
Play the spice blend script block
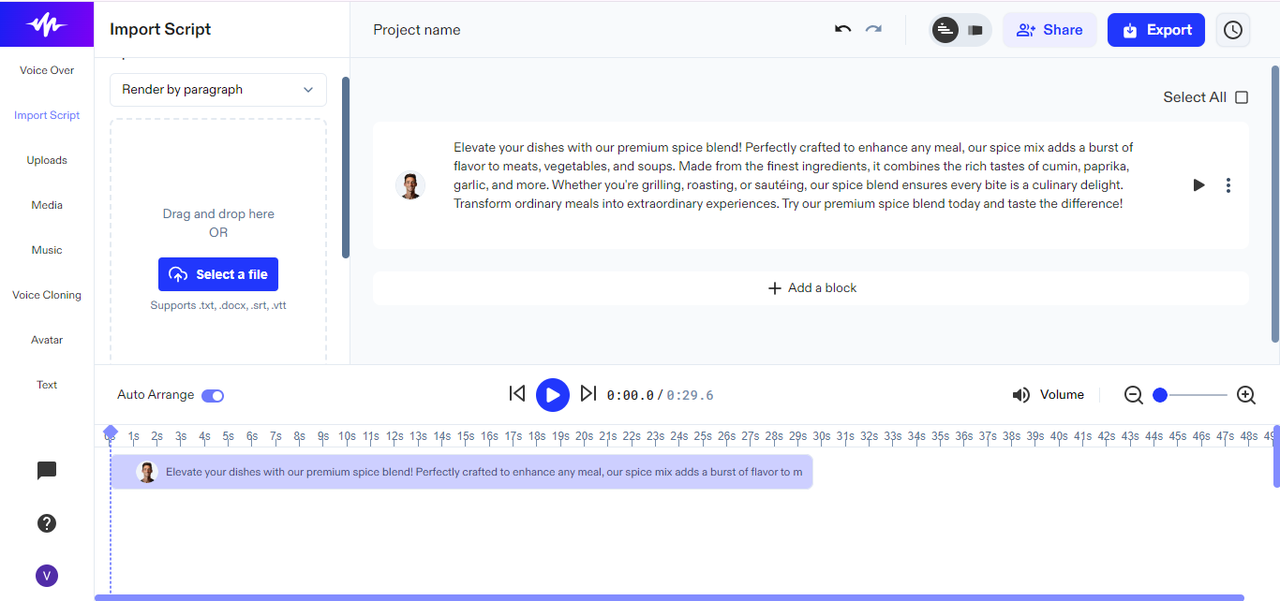point(1199,185)
